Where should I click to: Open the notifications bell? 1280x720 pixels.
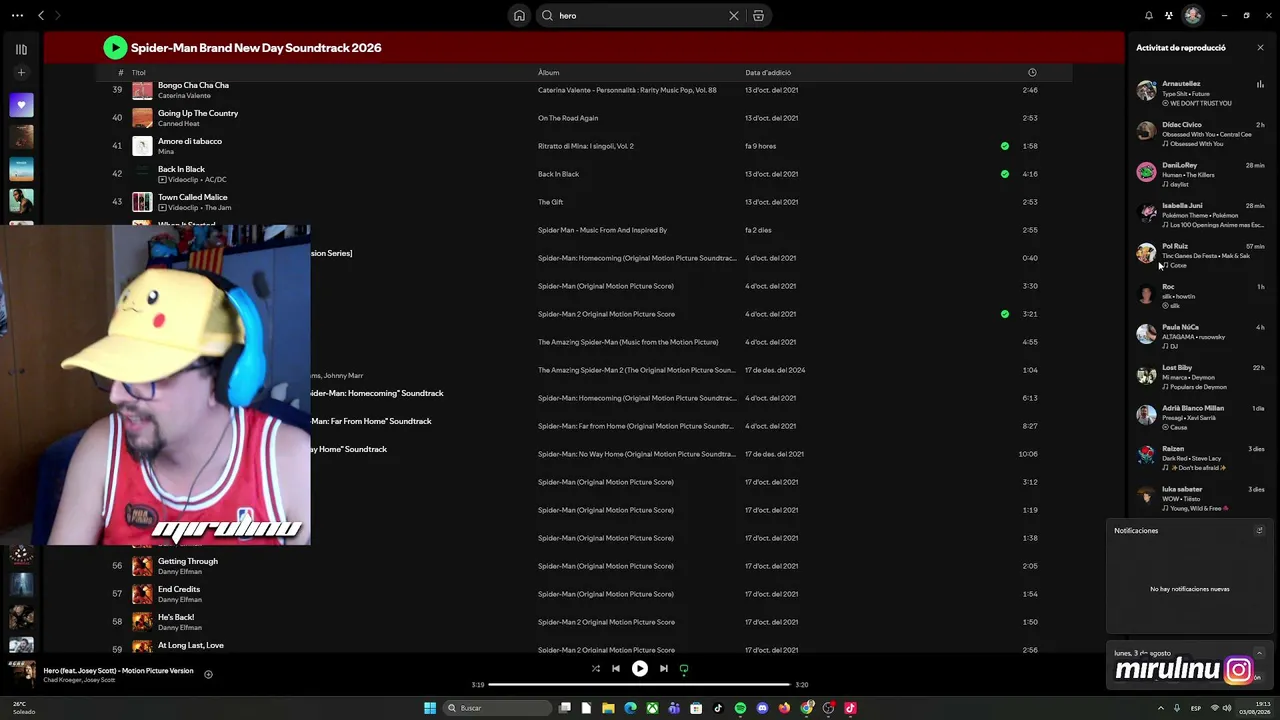[x=1149, y=16]
